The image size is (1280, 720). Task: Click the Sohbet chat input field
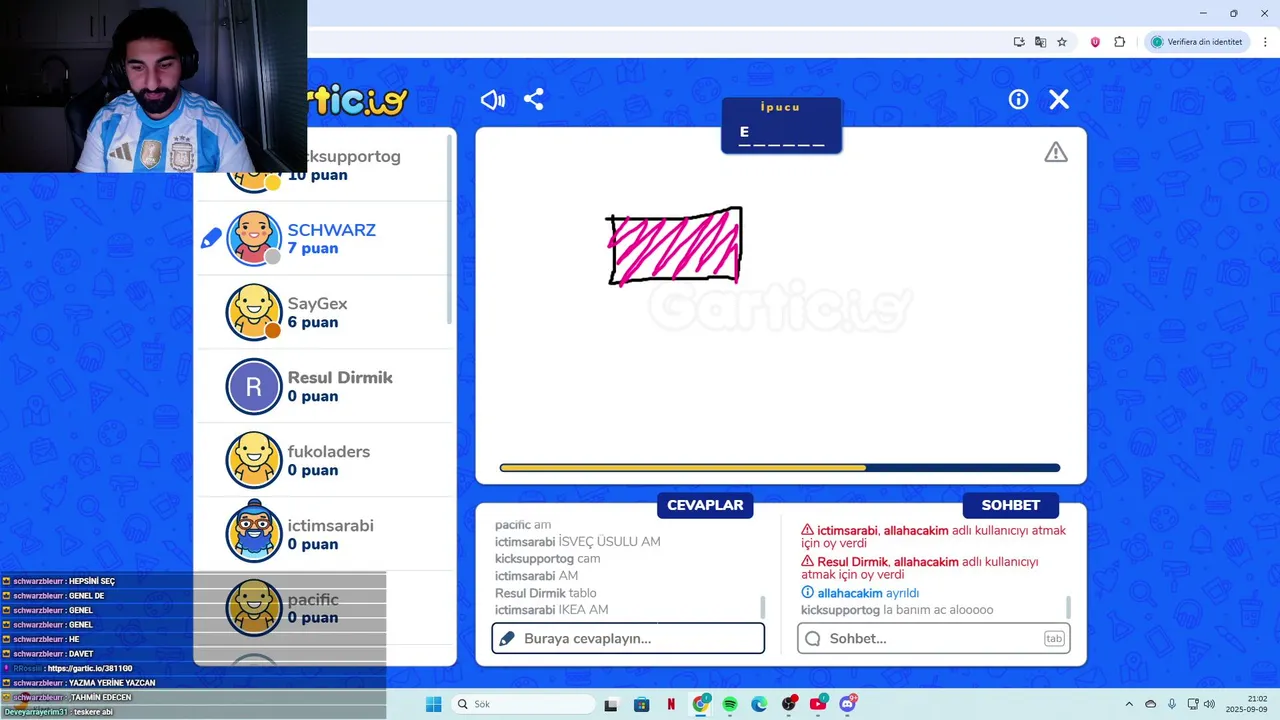(933, 638)
